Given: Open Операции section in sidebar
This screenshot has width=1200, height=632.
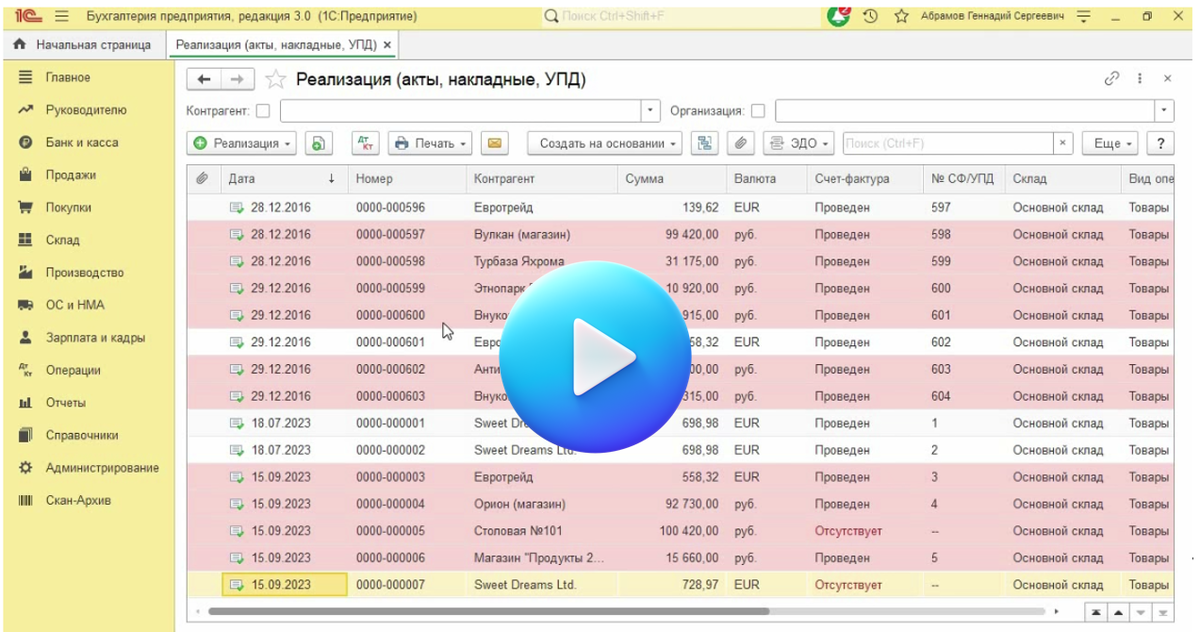Looking at the screenshot, I should click(73, 370).
